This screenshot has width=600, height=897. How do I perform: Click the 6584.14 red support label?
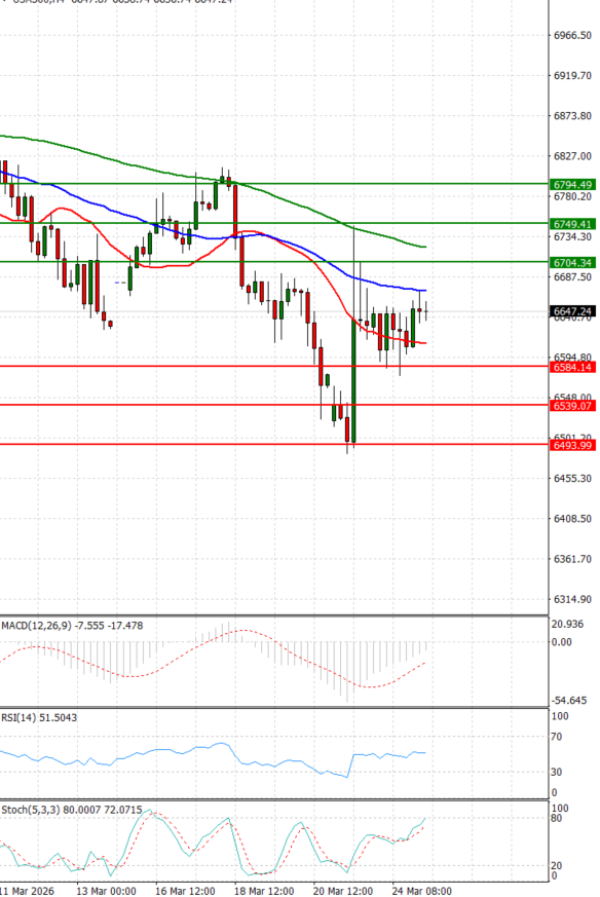pos(573,367)
